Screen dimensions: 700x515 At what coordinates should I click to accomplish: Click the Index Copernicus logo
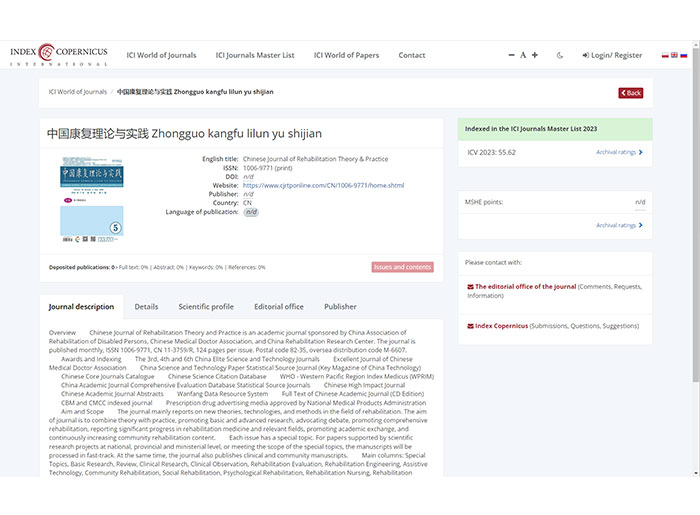[x=58, y=56]
